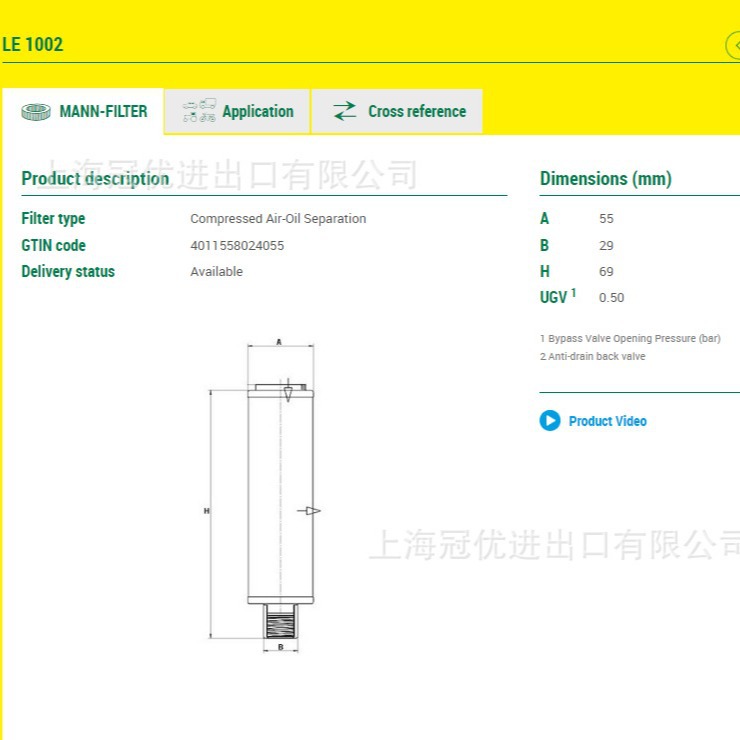This screenshot has width=740, height=740.
Task: Click the UGV label with footnote 1
Action: coord(558,296)
